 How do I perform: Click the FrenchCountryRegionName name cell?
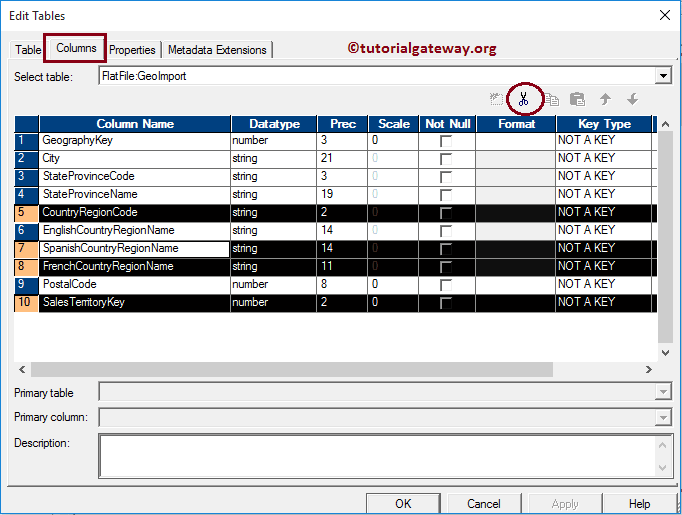tap(135, 267)
